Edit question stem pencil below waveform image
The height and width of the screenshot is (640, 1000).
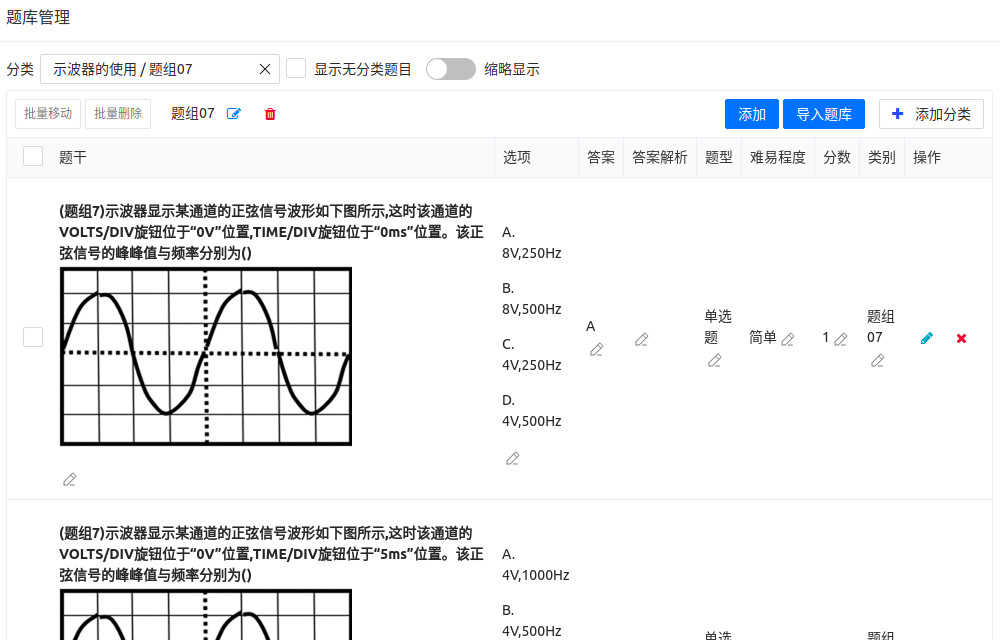[69, 479]
